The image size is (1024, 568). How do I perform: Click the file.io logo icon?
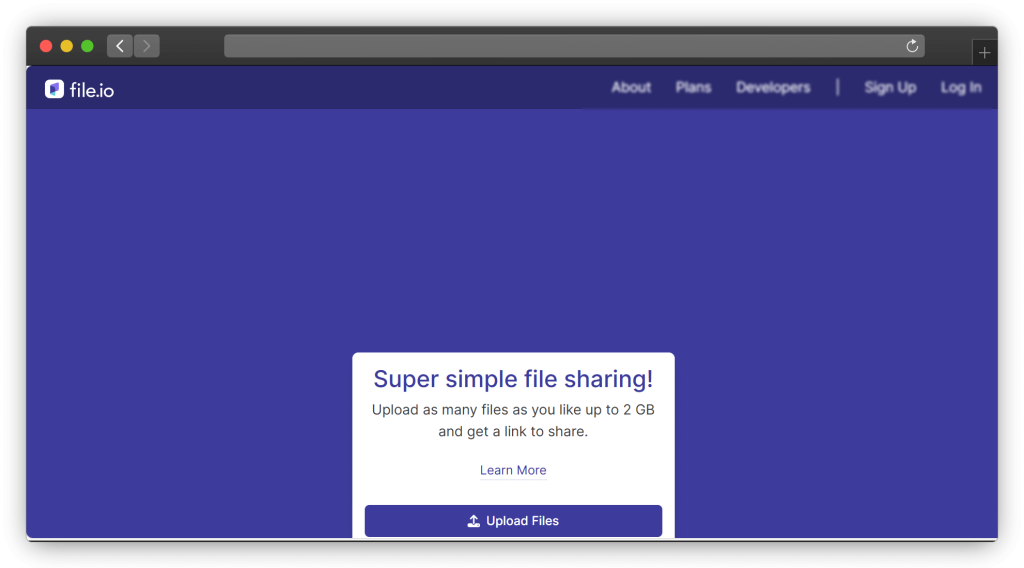click(x=54, y=89)
